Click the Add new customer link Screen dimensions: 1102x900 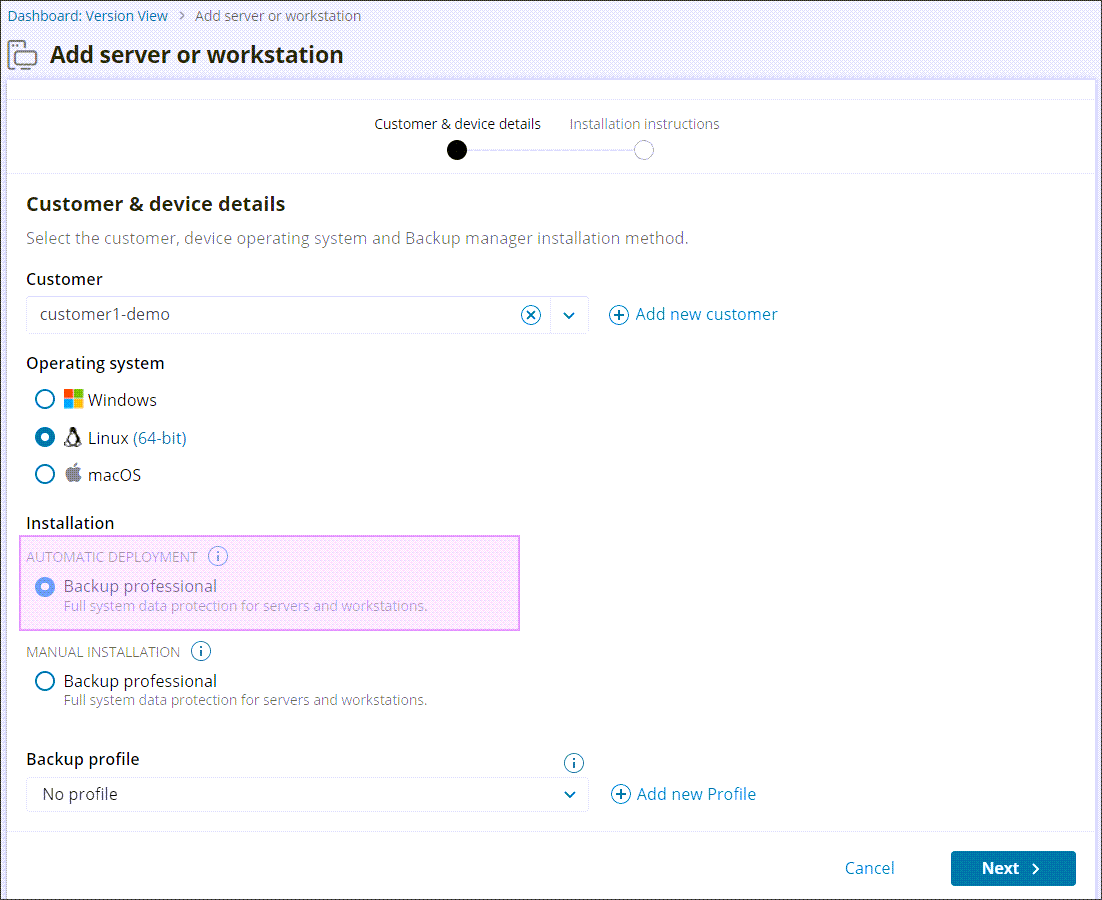(x=706, y=314)
